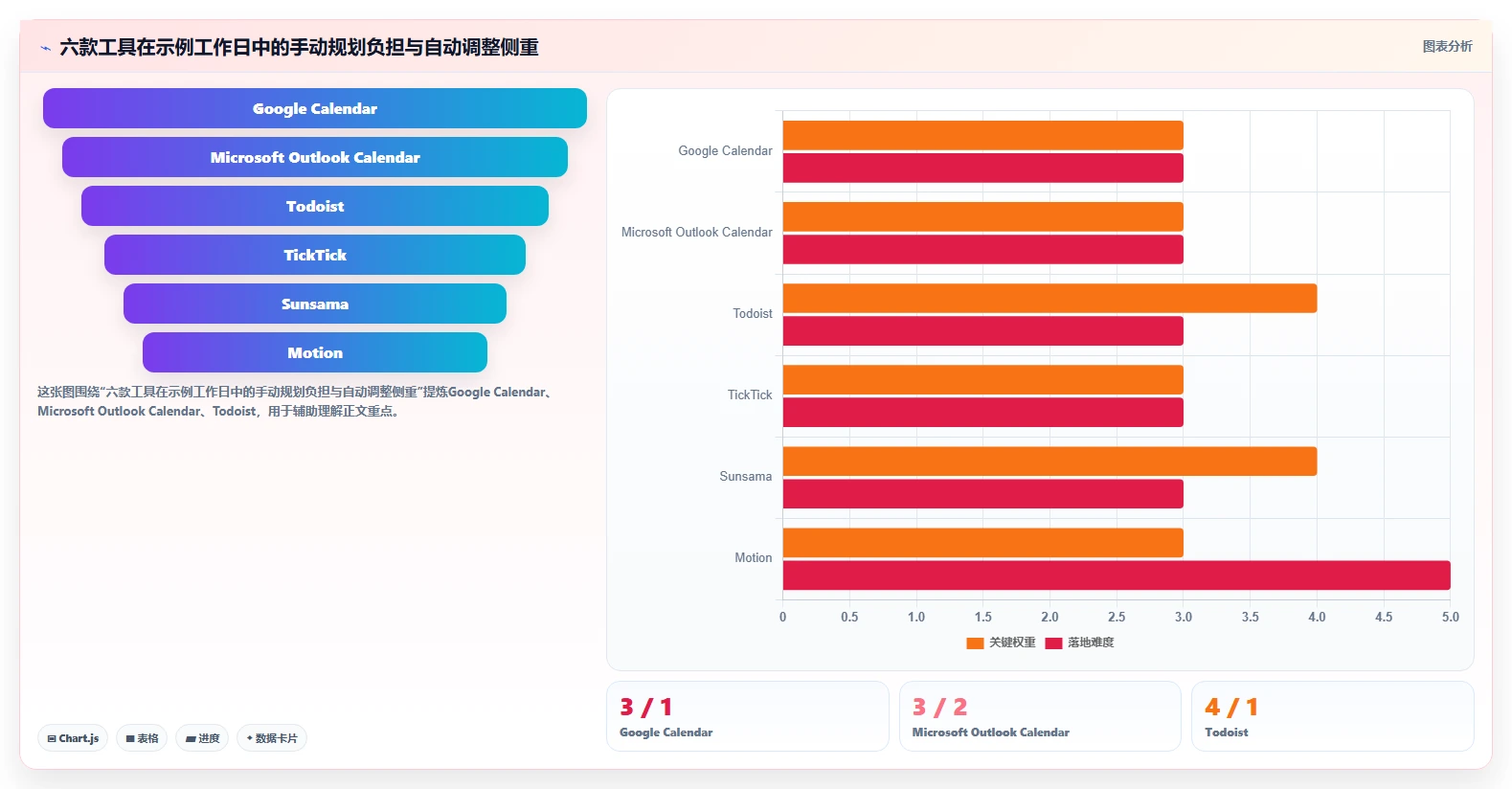
Task: Click the 进度 tag chip
Action: pyautogui.click(x=202, y=738)
